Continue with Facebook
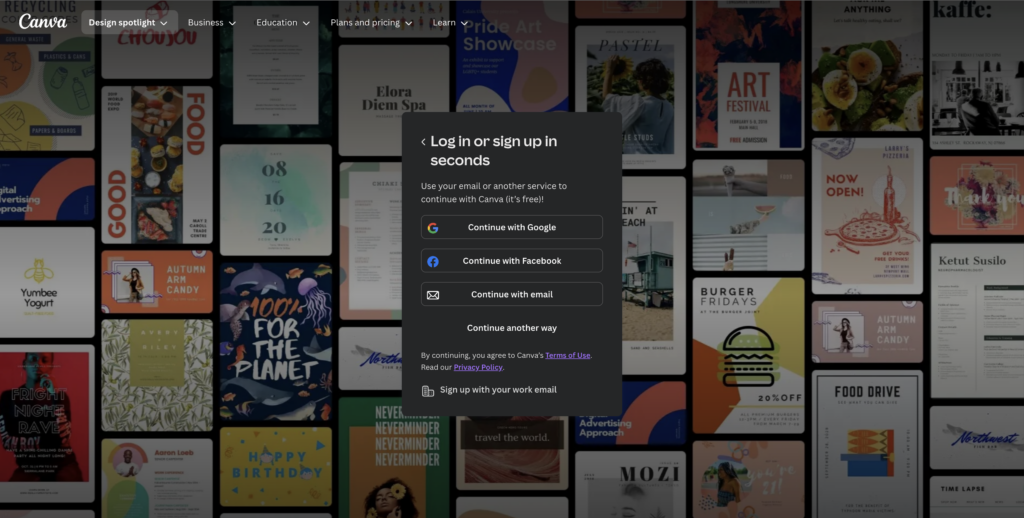Screen dimensions: 1024x518 (511, 261)
